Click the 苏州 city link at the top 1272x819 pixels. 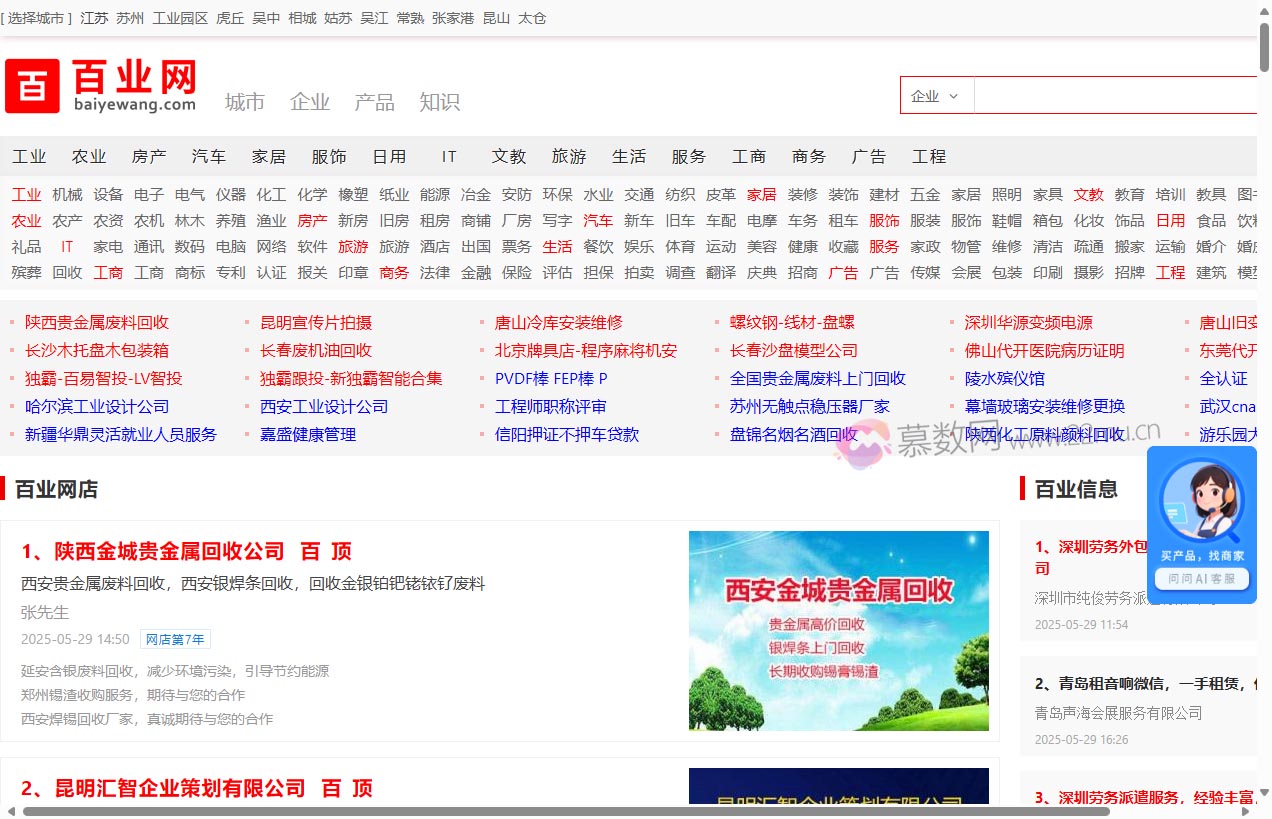(130, 17)
